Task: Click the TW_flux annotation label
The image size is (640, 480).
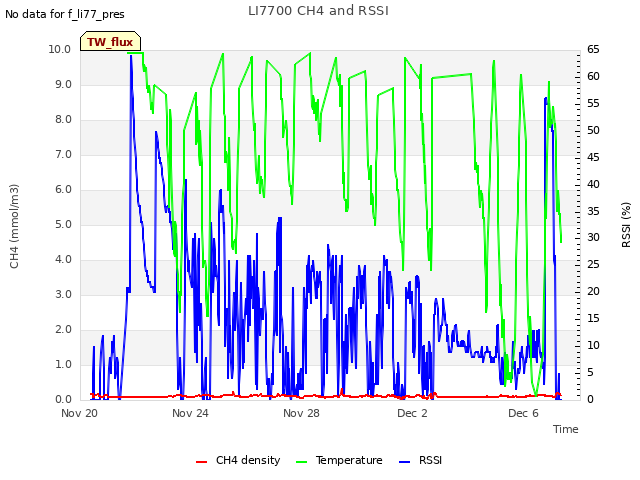Action: [110, 42]
